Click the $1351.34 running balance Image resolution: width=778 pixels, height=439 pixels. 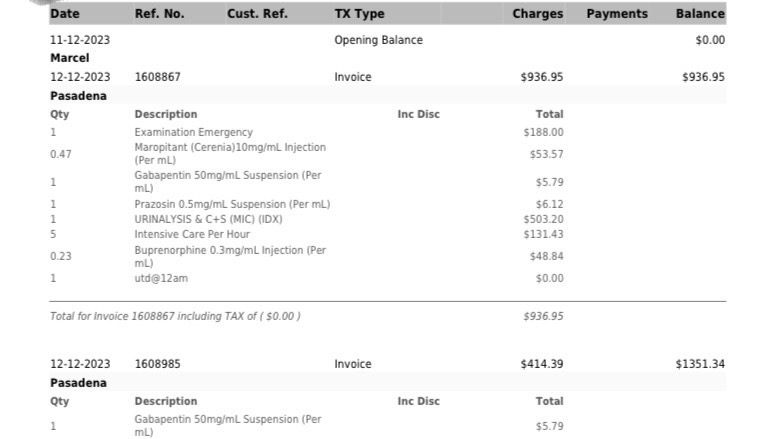point(700,364)
